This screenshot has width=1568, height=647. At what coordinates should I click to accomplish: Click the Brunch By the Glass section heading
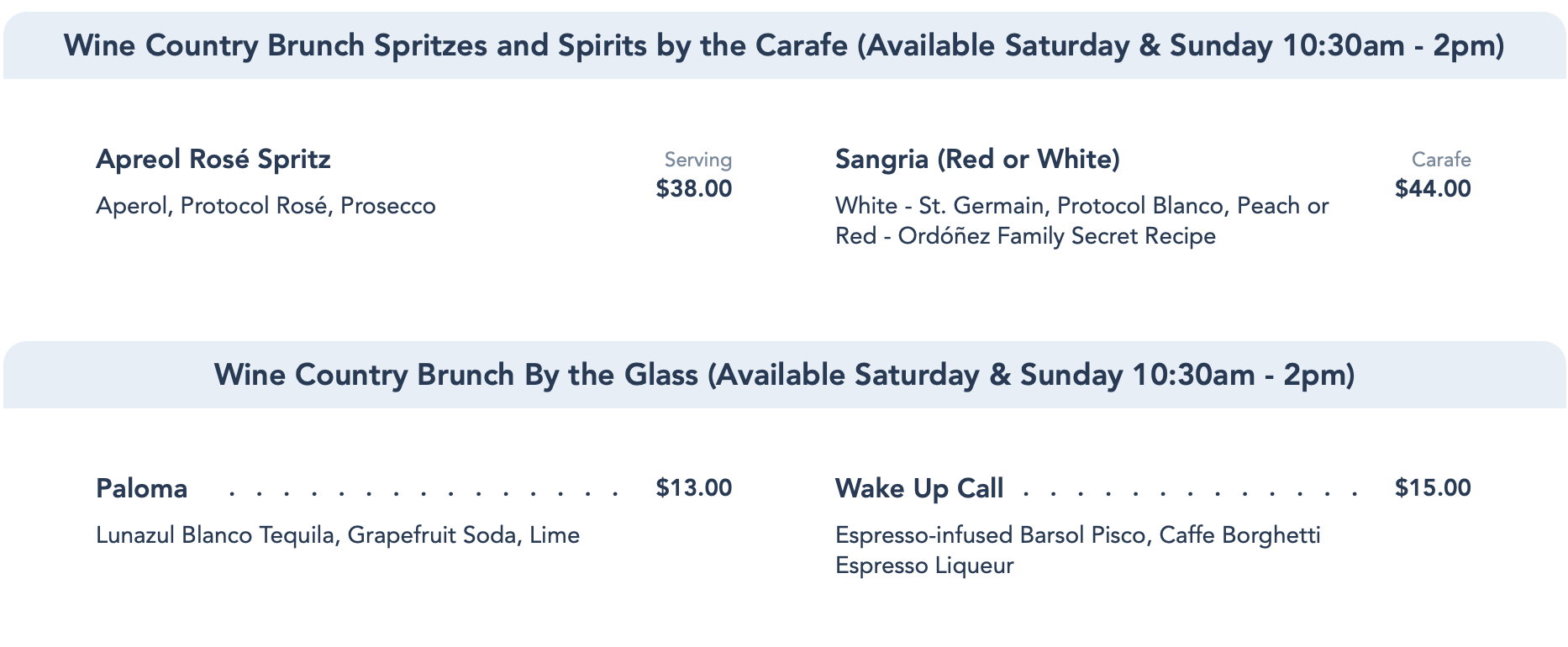[x=784, y=375]
